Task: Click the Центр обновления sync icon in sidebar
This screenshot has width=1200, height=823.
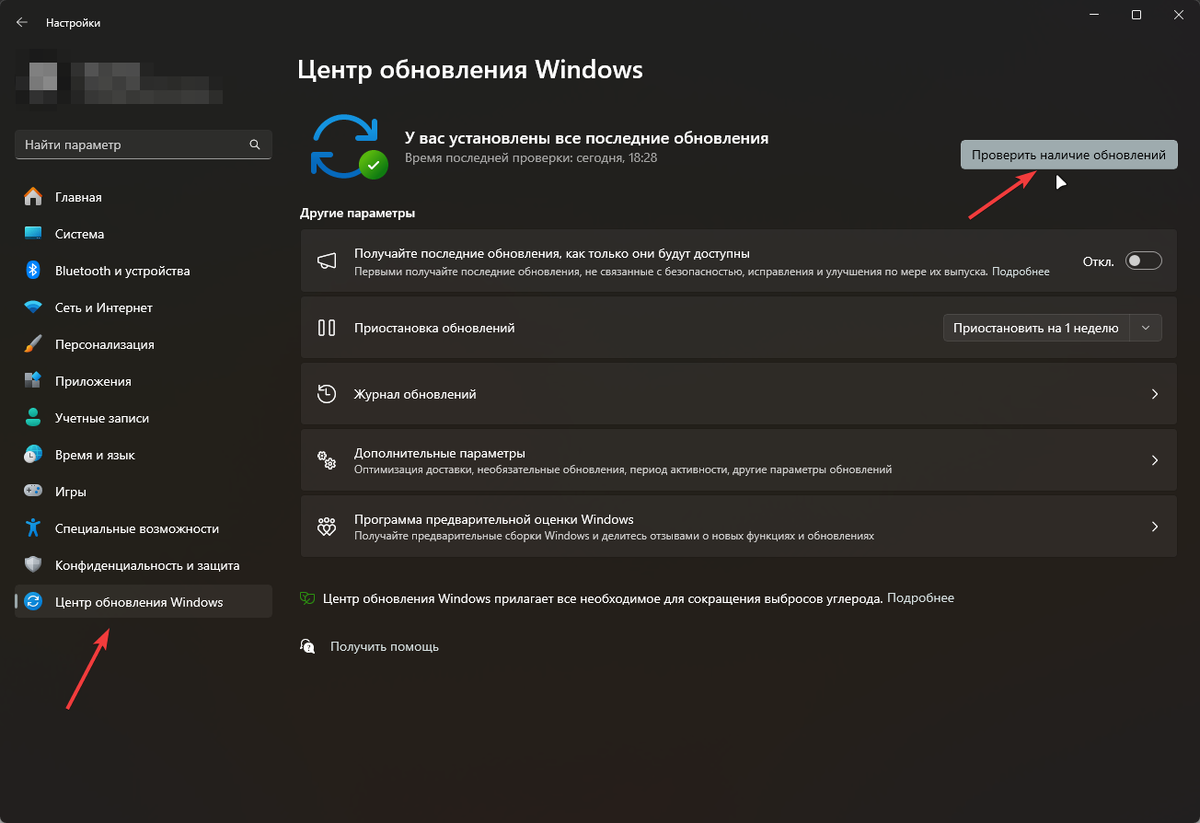Action: tap(33, 602)
